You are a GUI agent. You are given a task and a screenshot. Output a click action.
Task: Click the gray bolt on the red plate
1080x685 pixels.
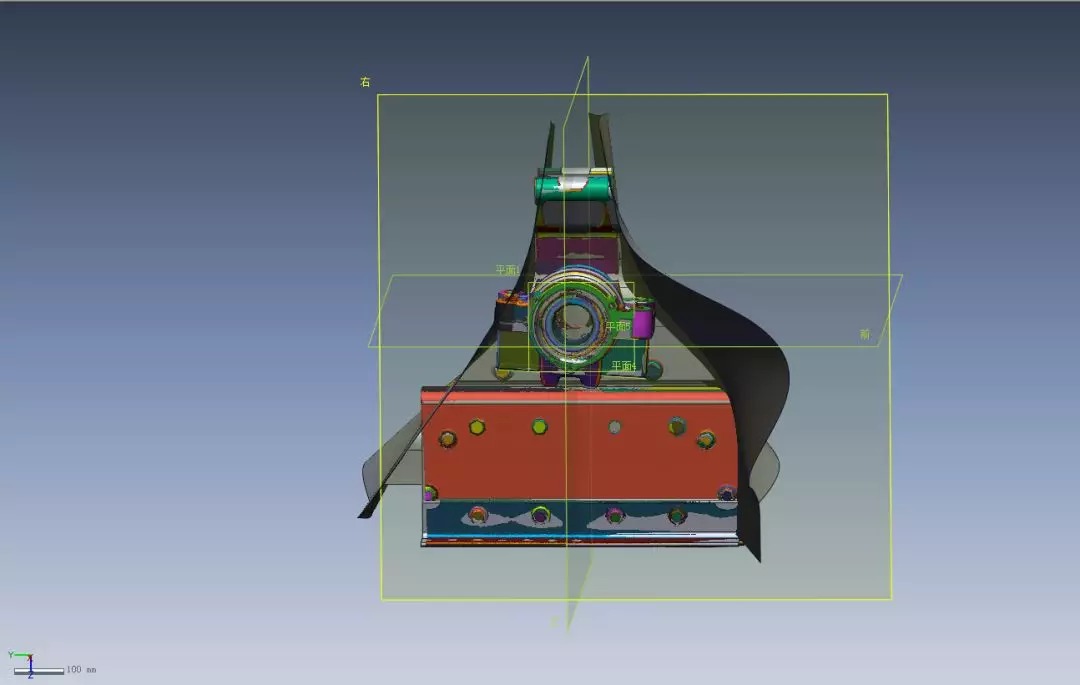click(614, 427)
